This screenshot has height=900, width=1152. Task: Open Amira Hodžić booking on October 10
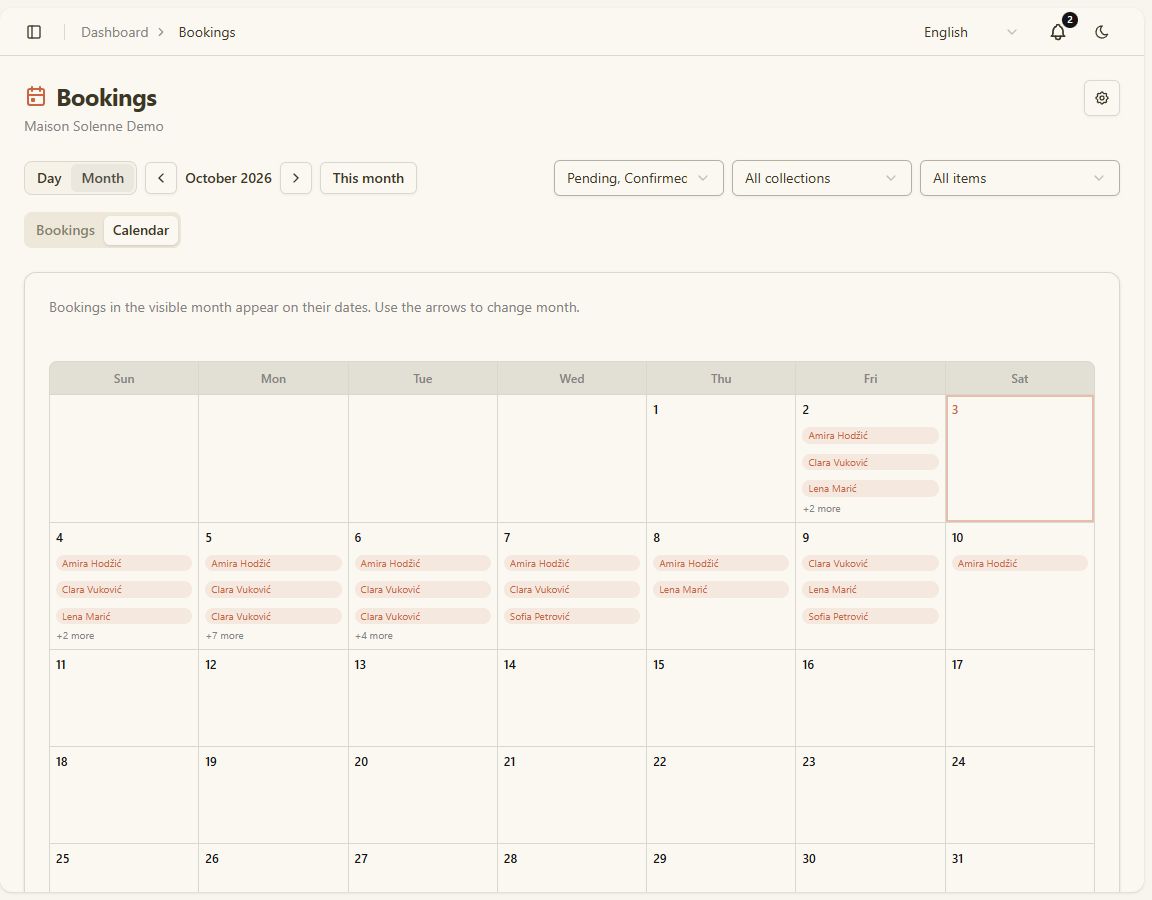[1020, 564]
